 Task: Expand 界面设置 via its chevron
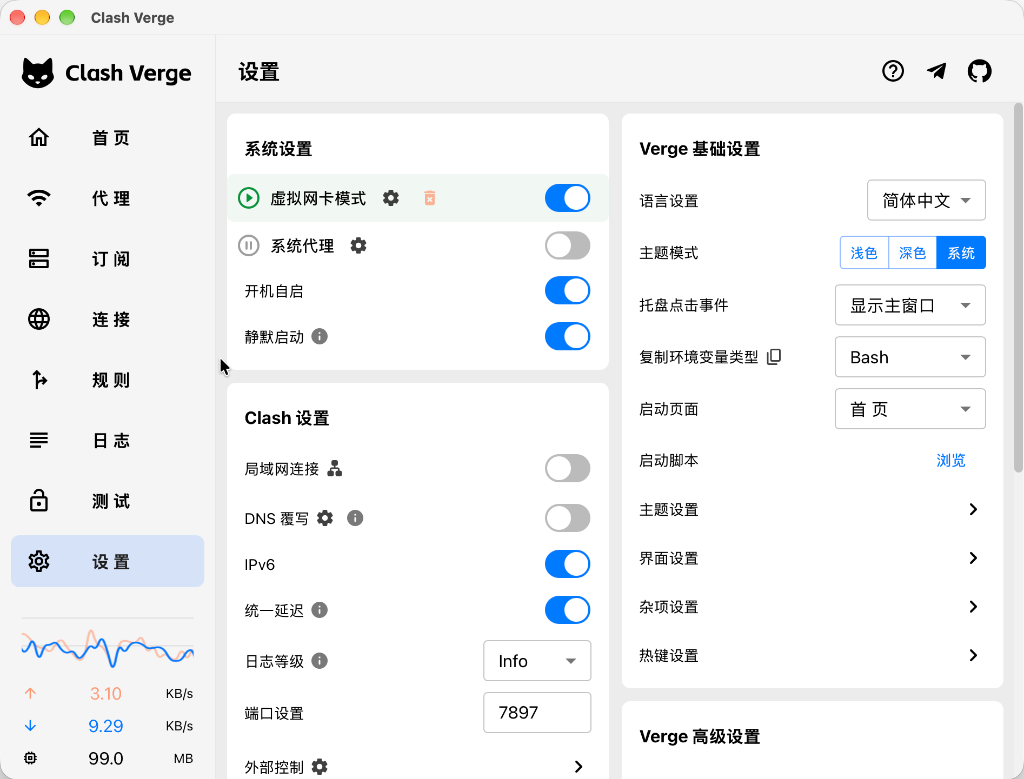(973, 558)
